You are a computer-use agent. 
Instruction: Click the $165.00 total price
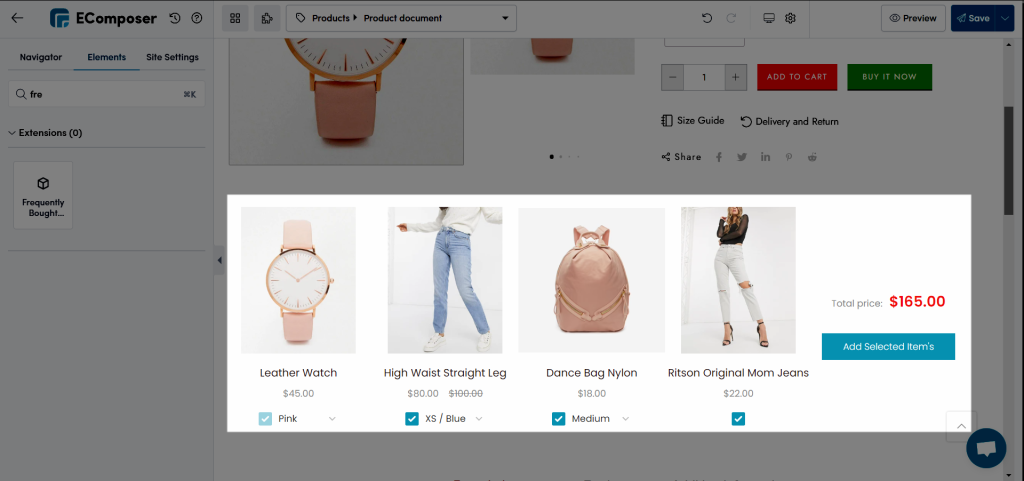click(x=917, y=302)
